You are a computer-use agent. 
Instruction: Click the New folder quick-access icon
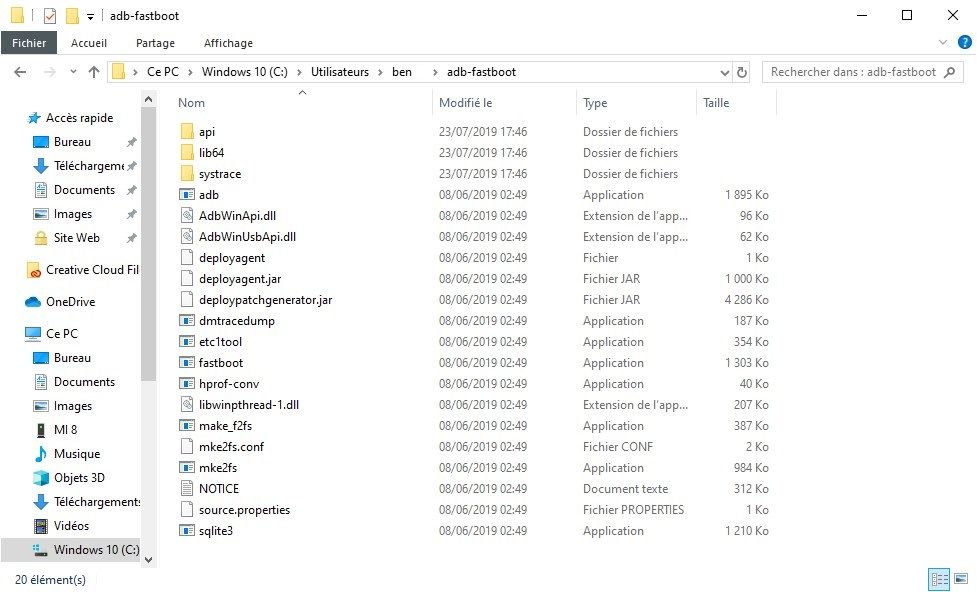pos(72,16)
